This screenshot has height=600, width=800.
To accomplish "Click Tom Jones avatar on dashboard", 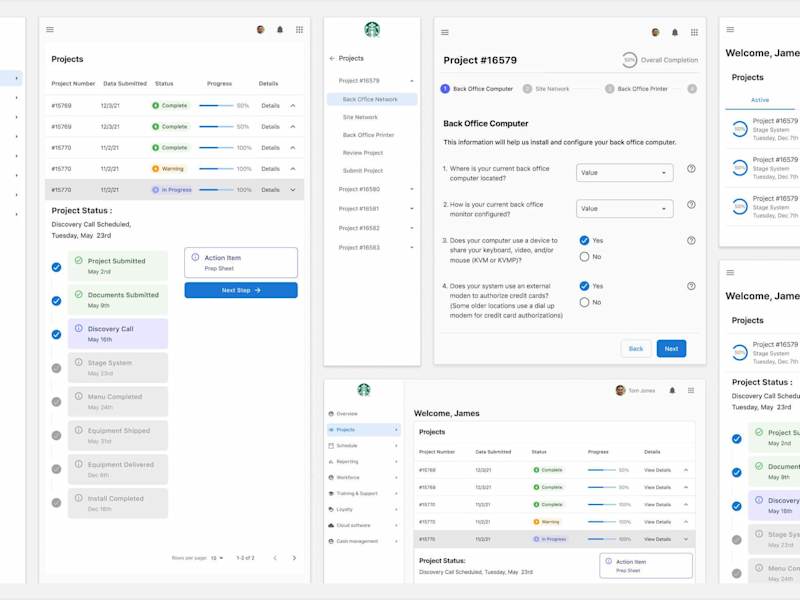I will pos(620,390).
